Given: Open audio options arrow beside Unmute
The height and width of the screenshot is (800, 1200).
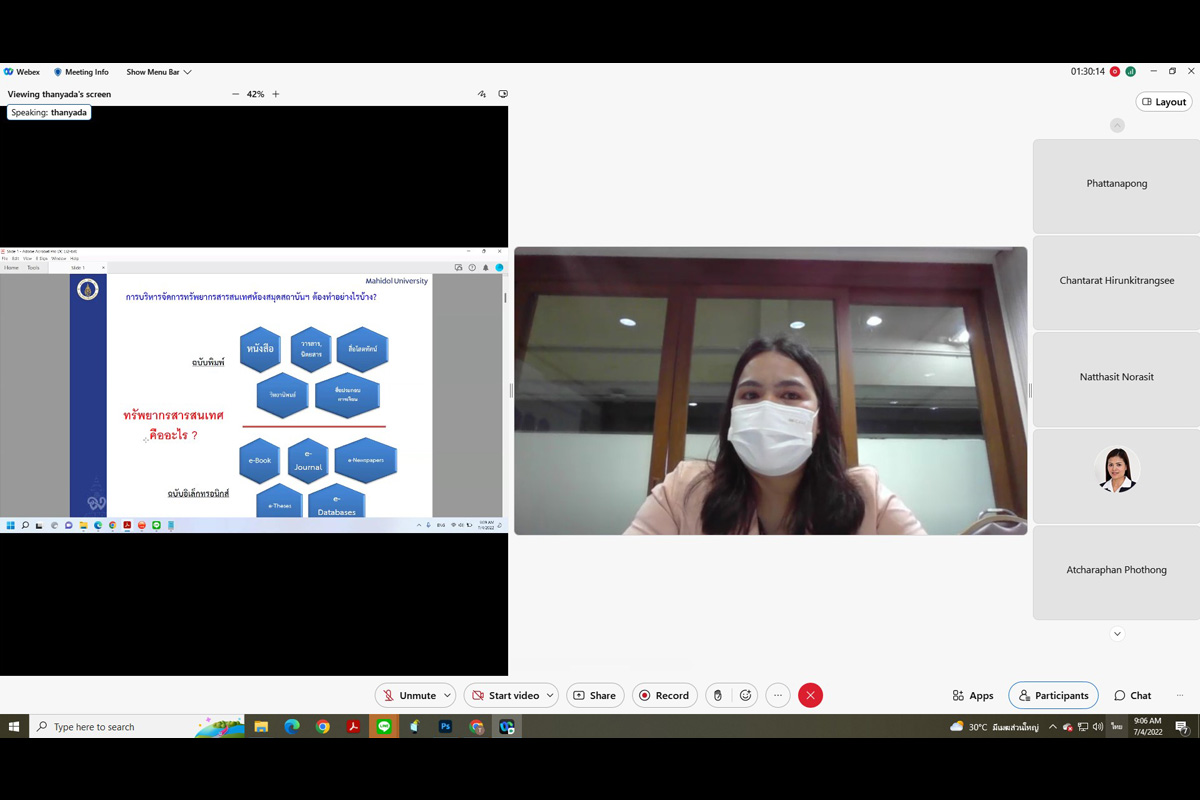Looking at the screenshot, I should (x=448, y=695).
